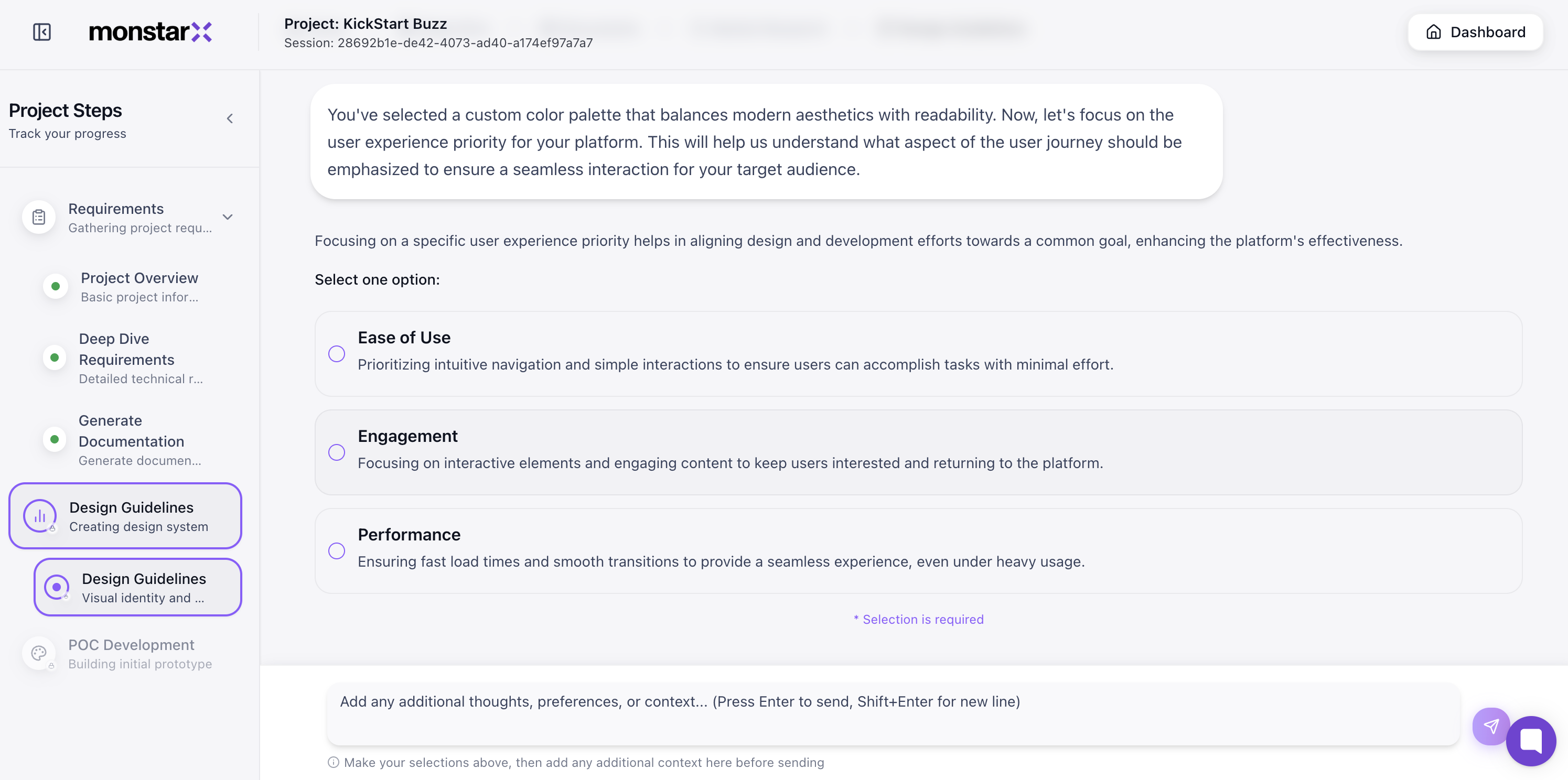Select the Ease of Use radio option
The height and width of the screenshot is (780, 1568).
pos(337,354)
